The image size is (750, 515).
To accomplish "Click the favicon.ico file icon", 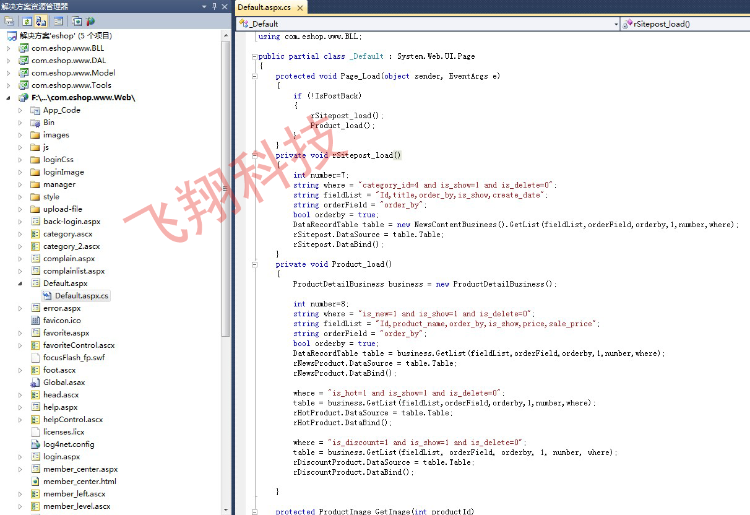I will click(35, 321).
